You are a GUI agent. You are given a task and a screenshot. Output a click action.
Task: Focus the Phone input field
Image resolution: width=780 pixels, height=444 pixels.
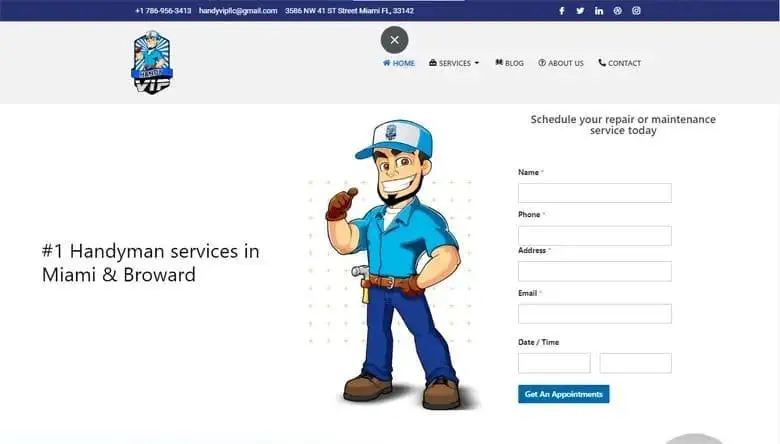[594, 236]
